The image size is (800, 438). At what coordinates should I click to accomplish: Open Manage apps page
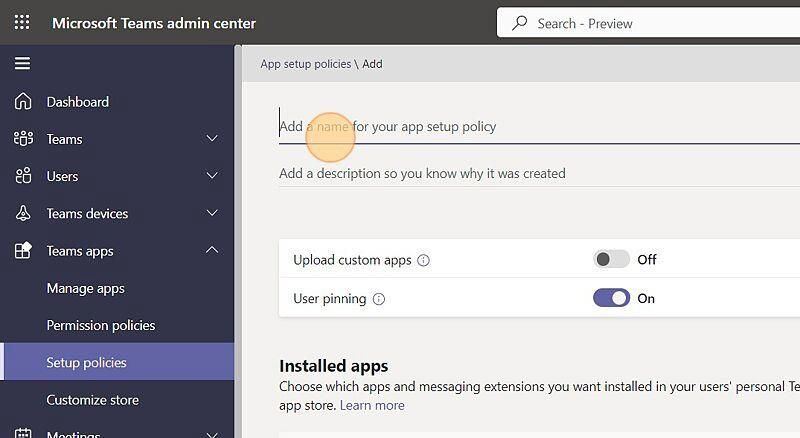[x=86, y=288]
